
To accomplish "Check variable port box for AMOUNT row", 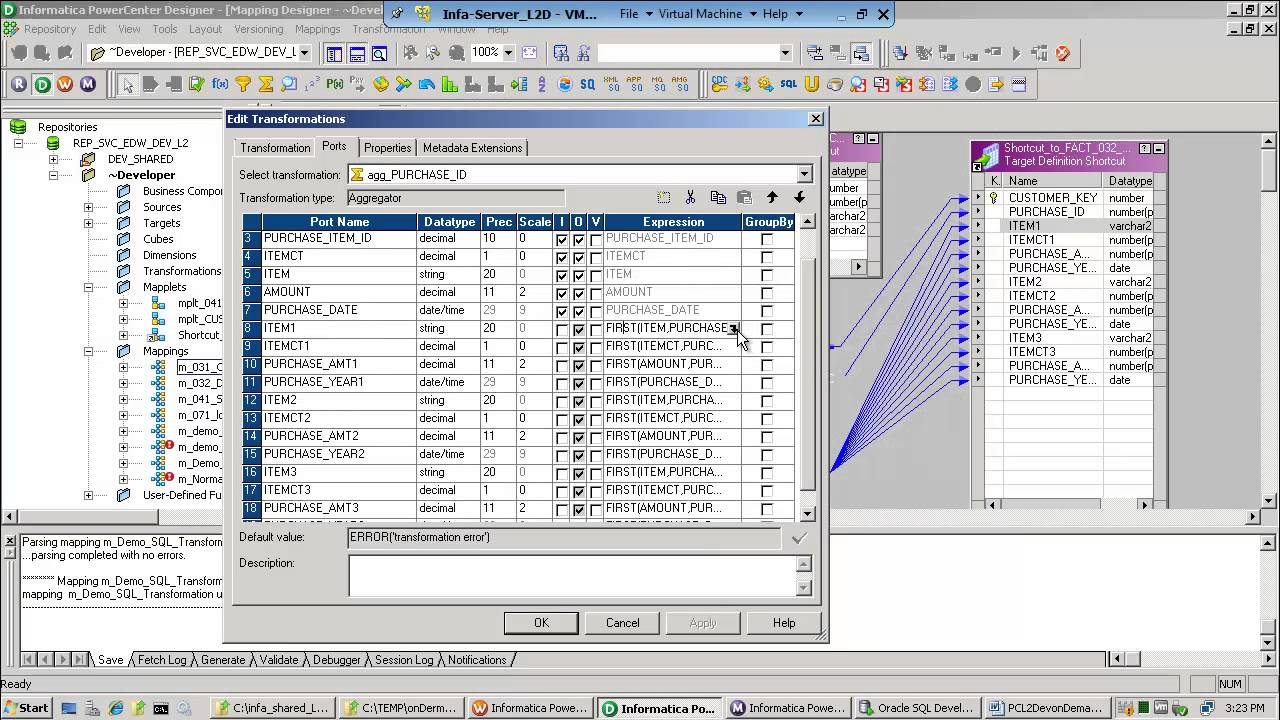I will click(x=596, y=294).
